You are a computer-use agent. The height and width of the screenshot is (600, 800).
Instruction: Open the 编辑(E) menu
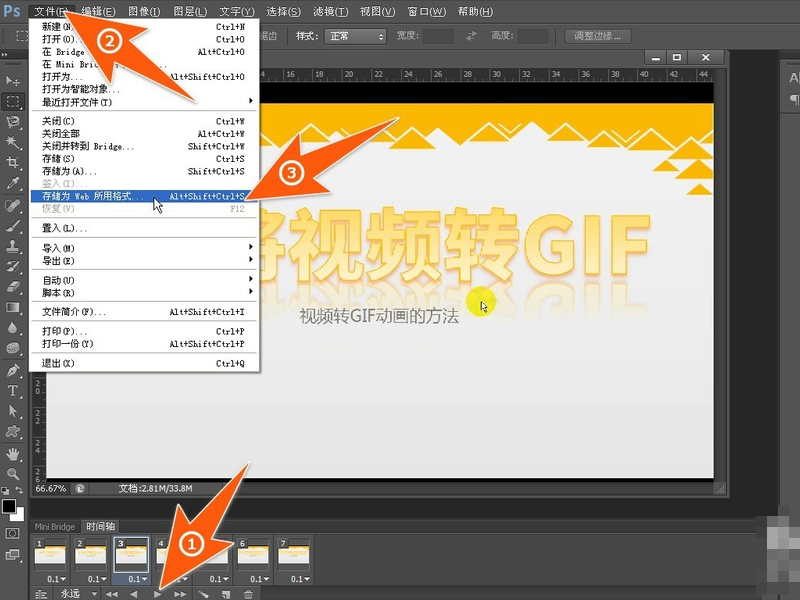click(98, 11)
